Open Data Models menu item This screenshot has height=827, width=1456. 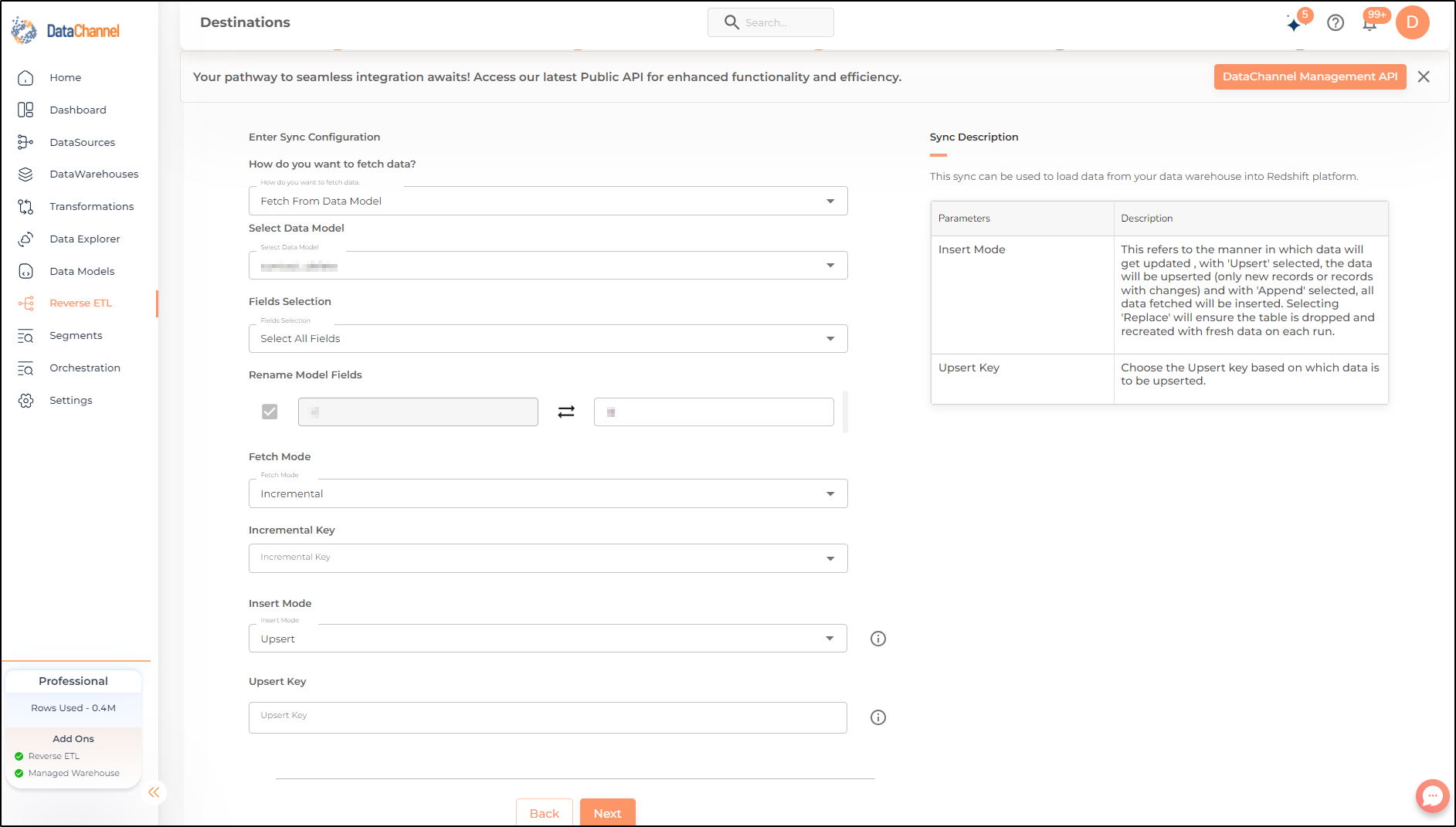(x=82, y=272)
